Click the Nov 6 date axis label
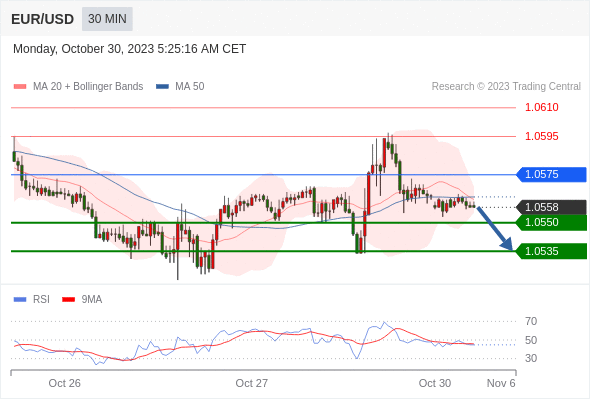Screen dimensions: 590x400 click(x=501, y=383)
